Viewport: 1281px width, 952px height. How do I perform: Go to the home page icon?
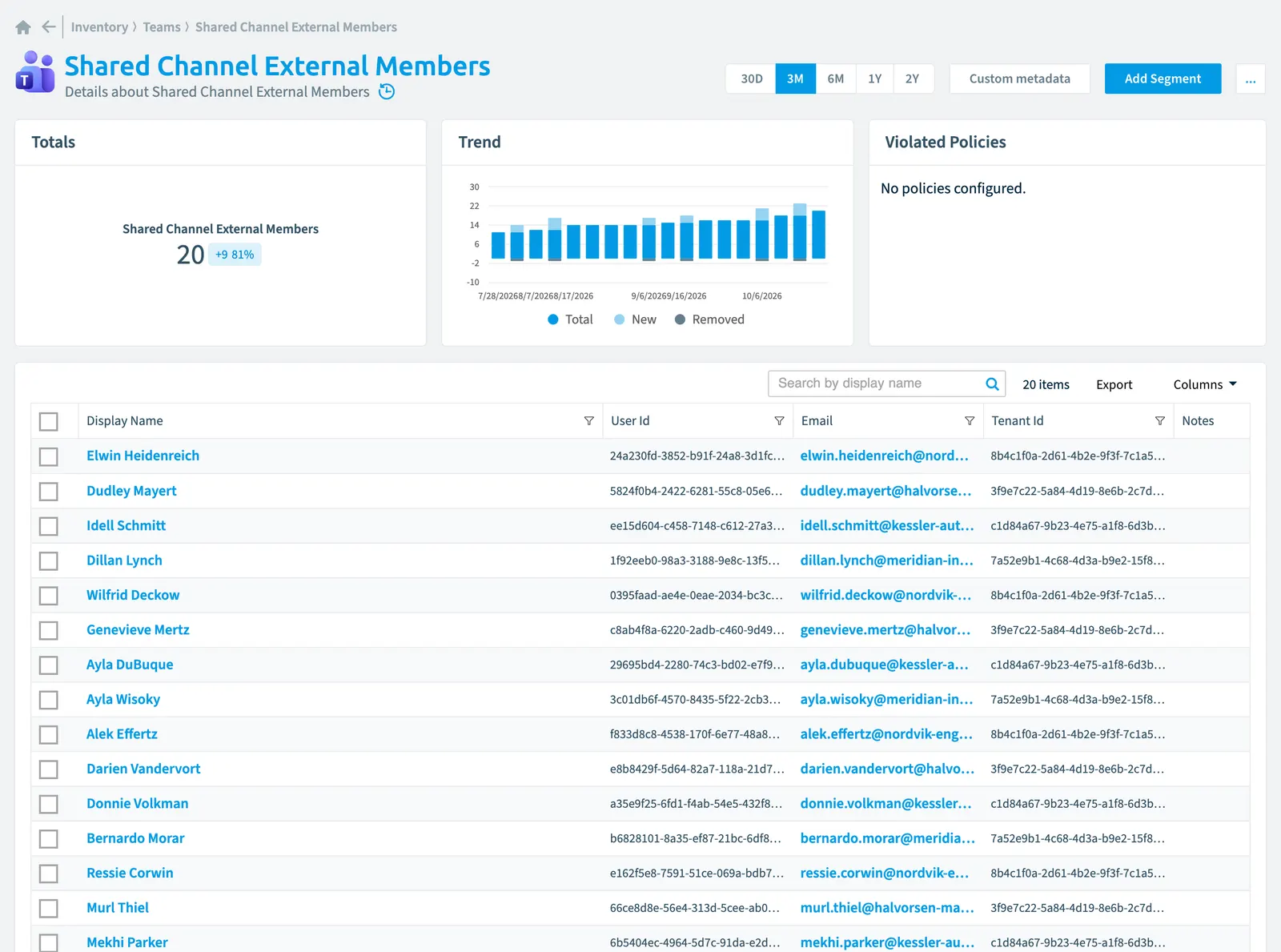click(23, 27)
